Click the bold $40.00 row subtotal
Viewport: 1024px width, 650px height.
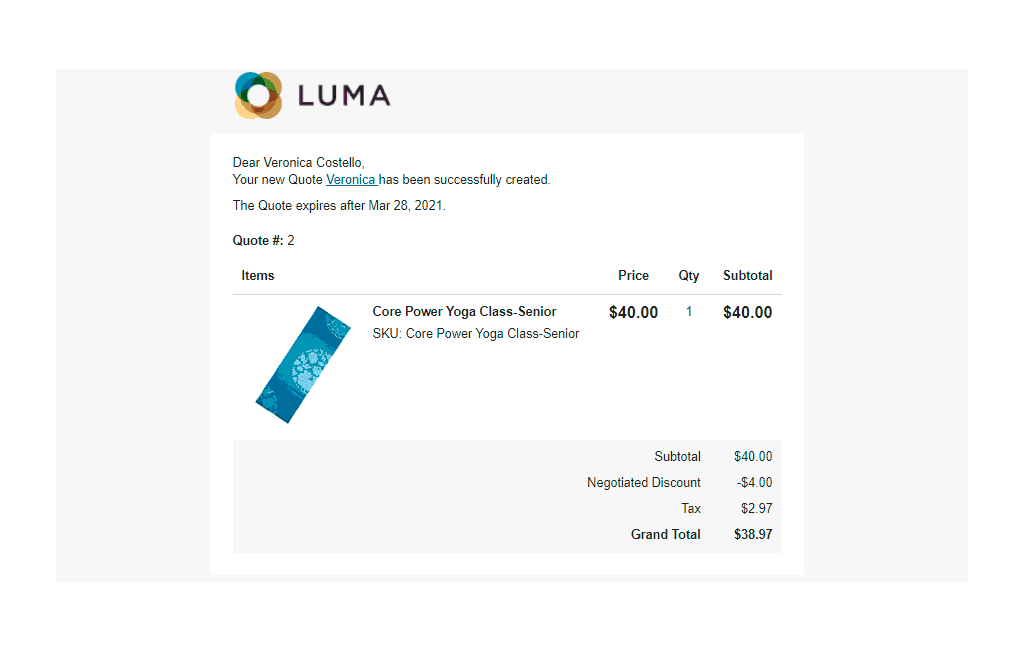tap(747, 312)
